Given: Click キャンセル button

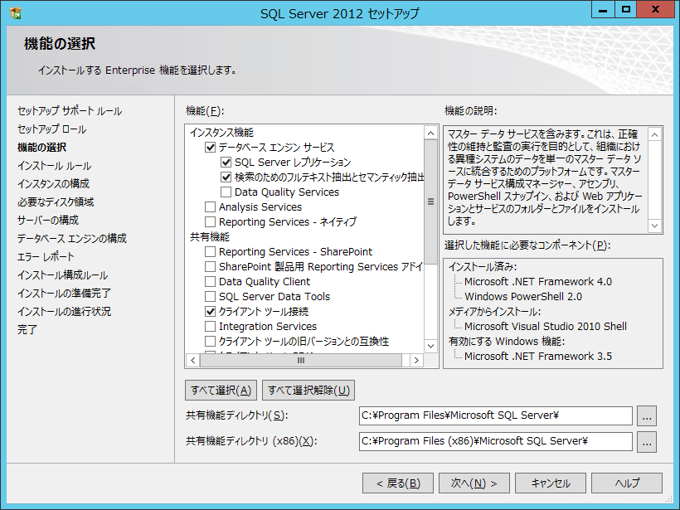Looking at the screenshot, I should click(550, 483).
